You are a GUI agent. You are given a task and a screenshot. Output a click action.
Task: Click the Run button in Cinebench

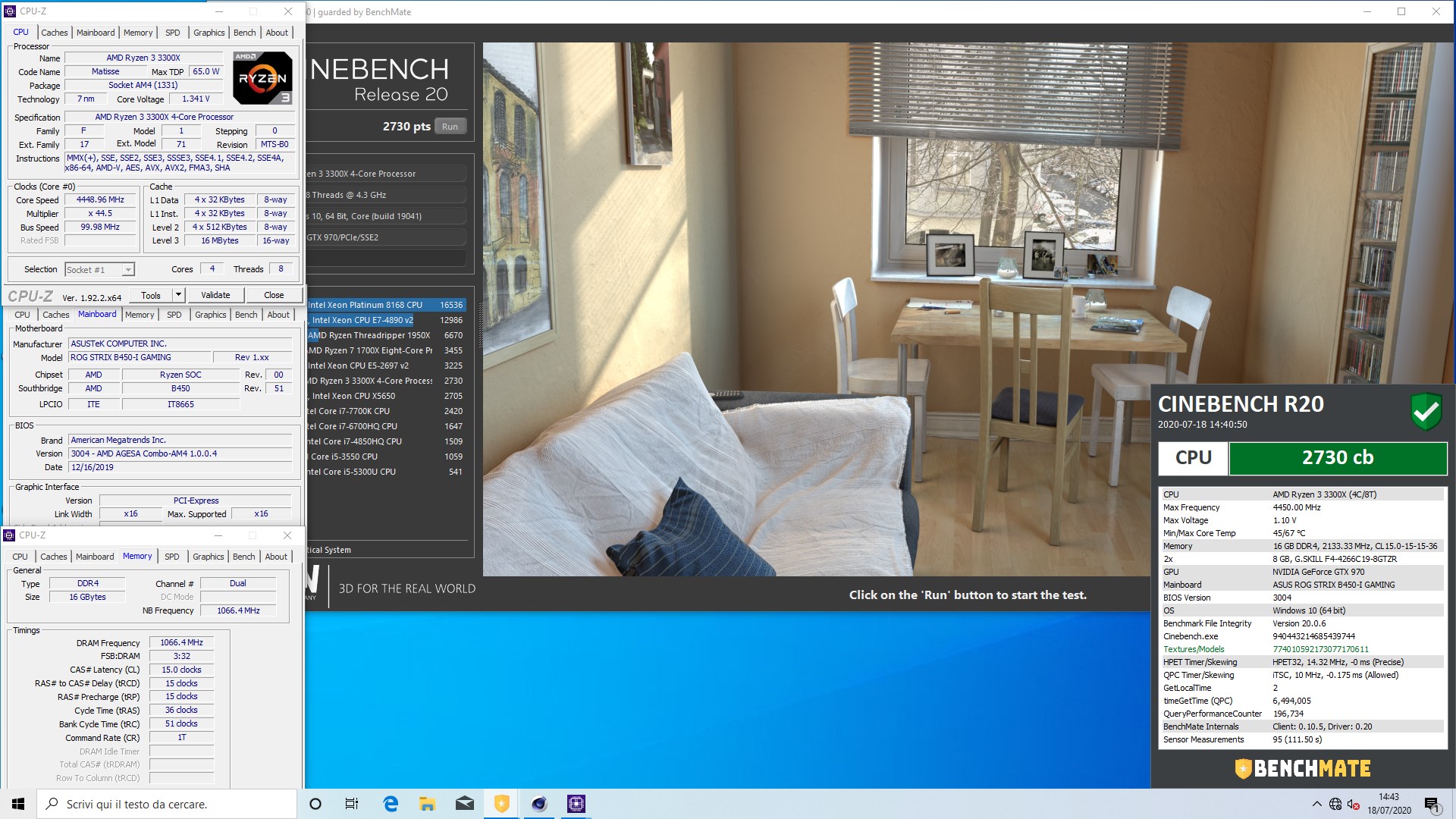pos(450,127)
